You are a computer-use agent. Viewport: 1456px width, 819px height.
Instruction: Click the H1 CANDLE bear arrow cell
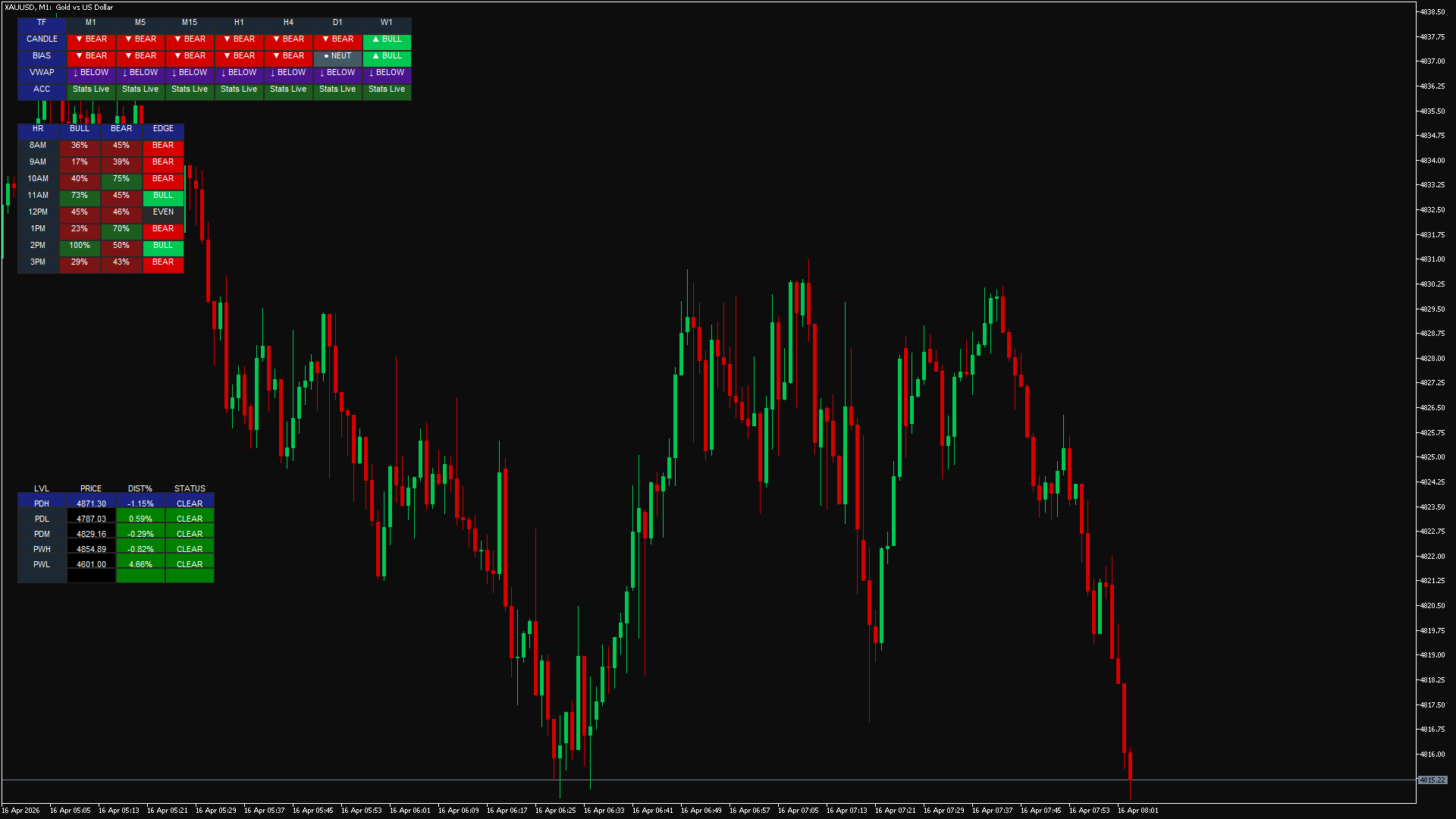point(239,39)
